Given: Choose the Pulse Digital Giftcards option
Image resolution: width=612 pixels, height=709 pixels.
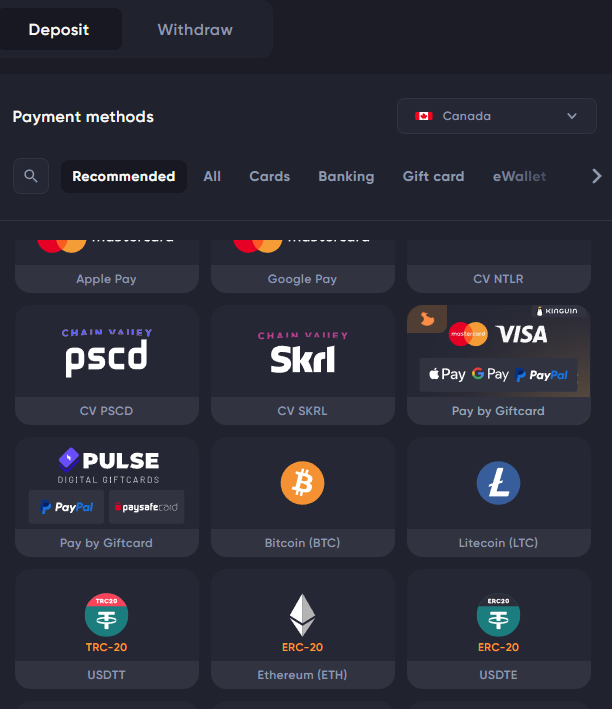Looking at the screenshot, I should pyautogui.click(x=107, y=496).
